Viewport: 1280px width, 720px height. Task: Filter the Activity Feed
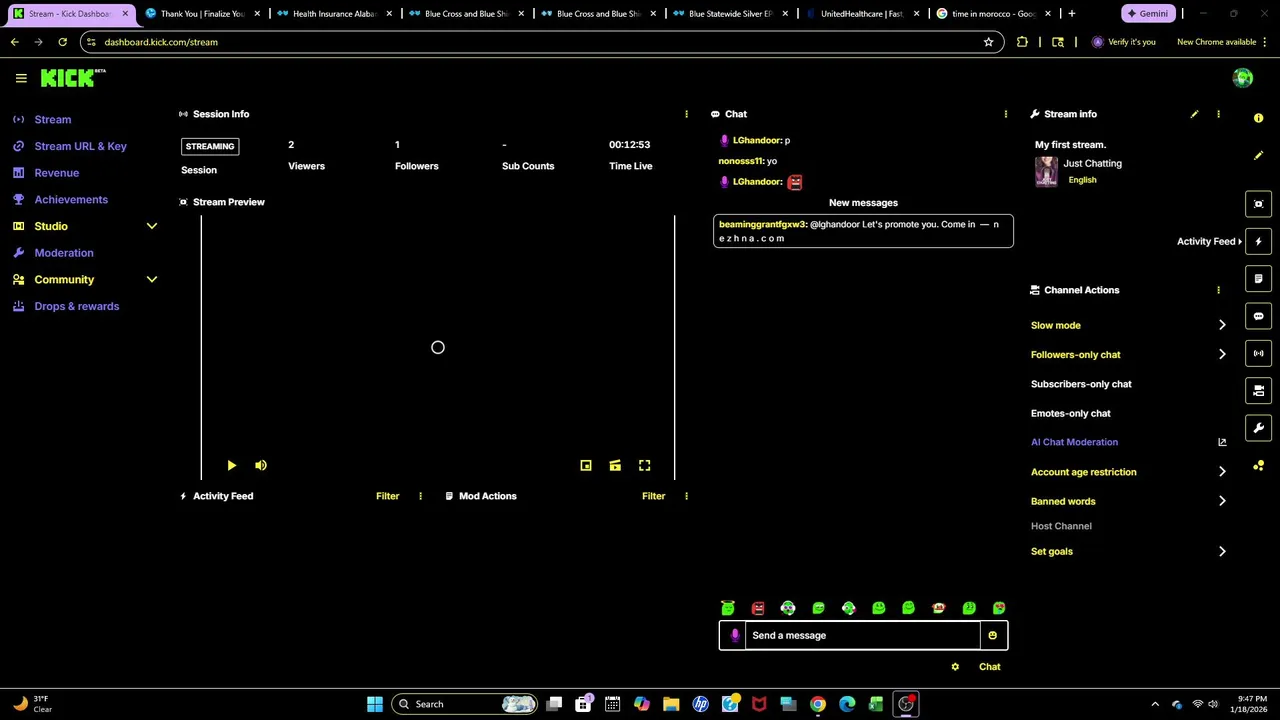click(x=387, y=496)
